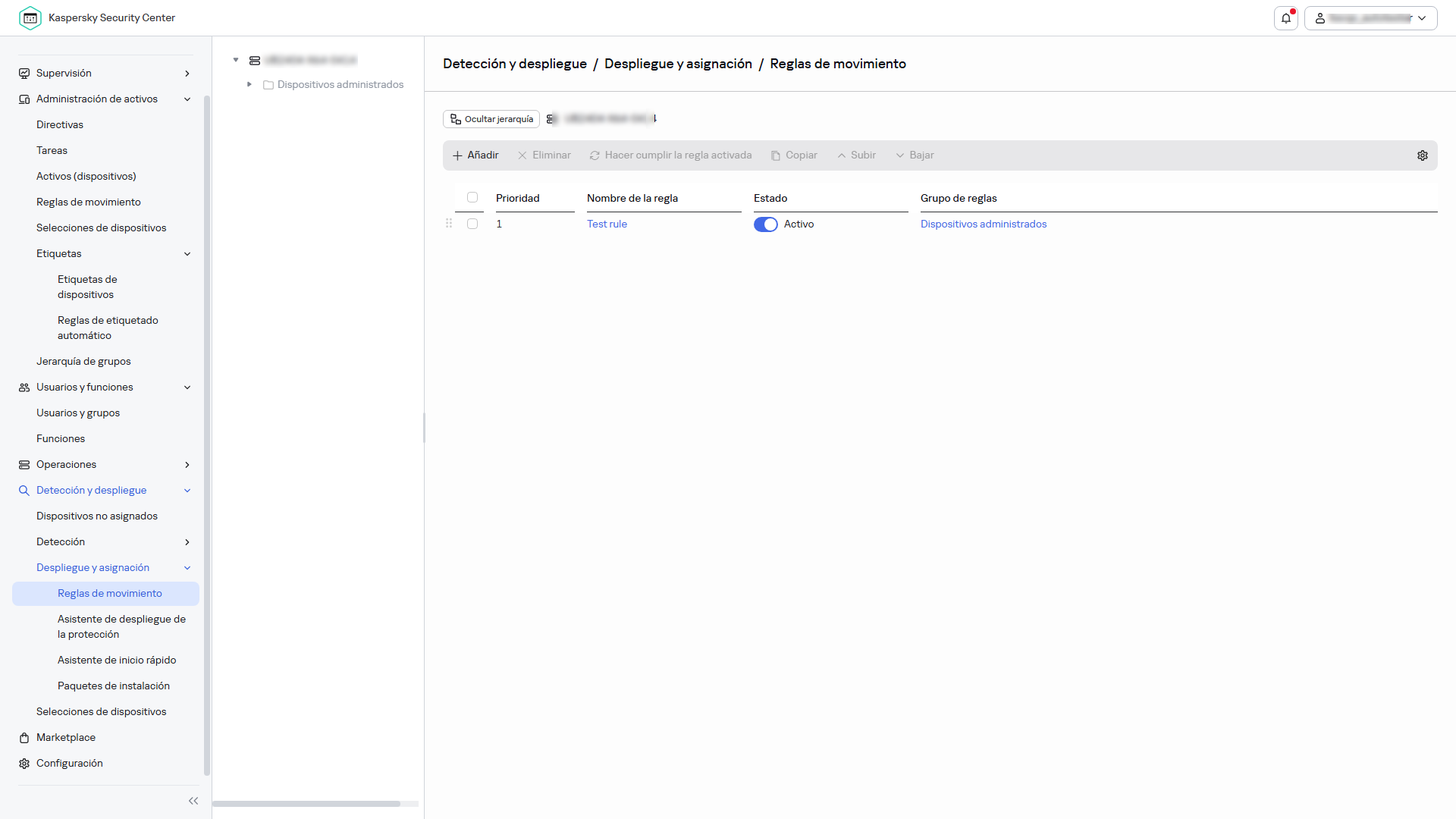The width and height of the screenshot is (1456, 819).
Task: Toggle the Activo status switch off
Action: pos(765,224)
